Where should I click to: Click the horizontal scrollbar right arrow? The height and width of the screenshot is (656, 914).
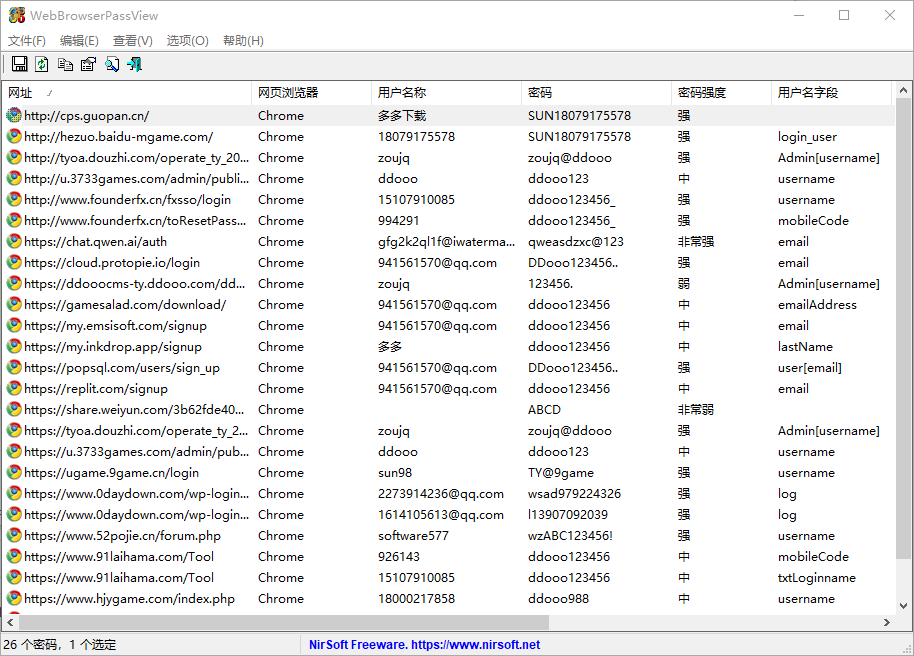[x=886, y=623]
